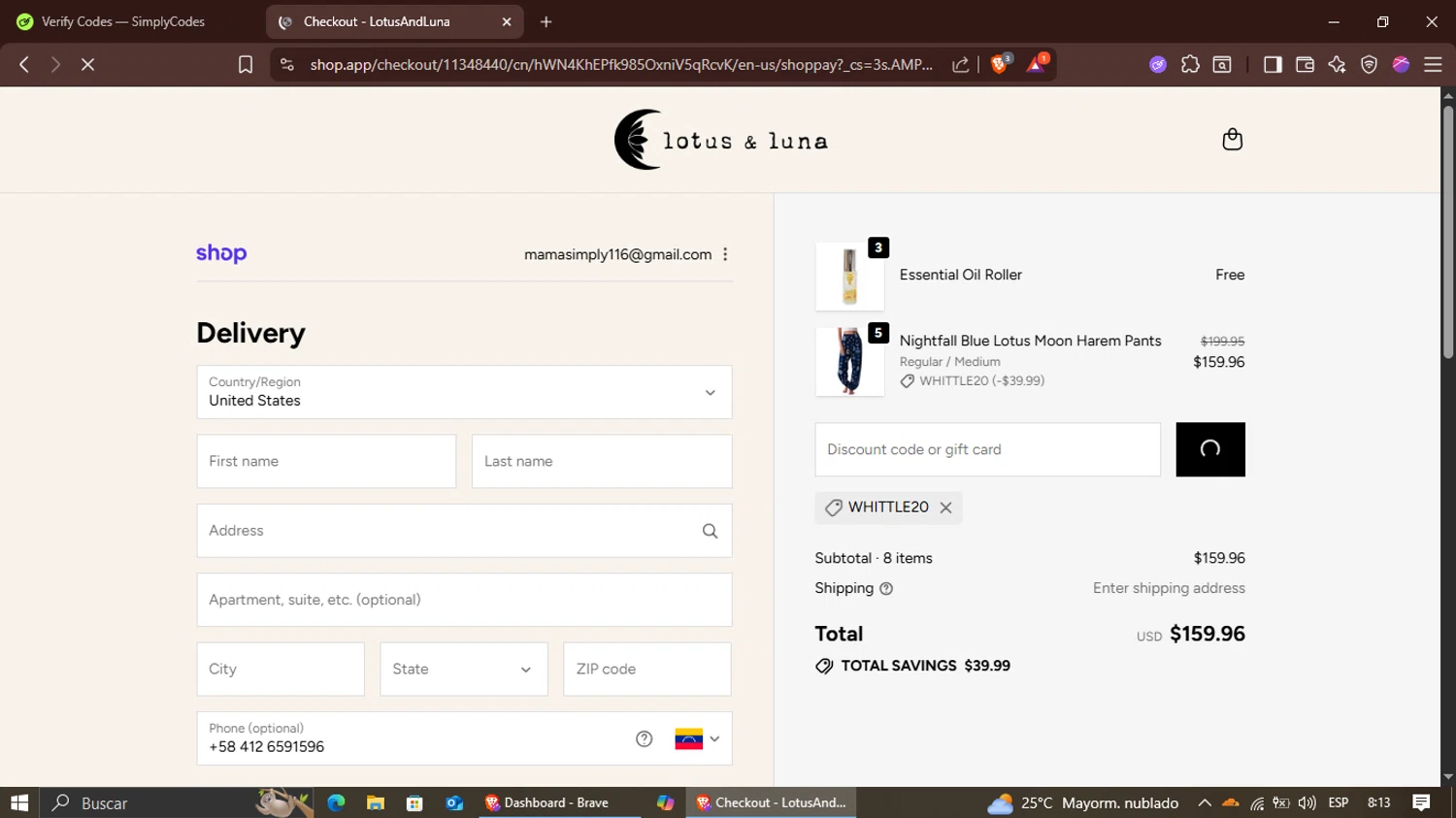Image resolution: width=1456 pixels, height=818 pixels.
Task: Click the address search magnifier icon
Action: [710, 531]
